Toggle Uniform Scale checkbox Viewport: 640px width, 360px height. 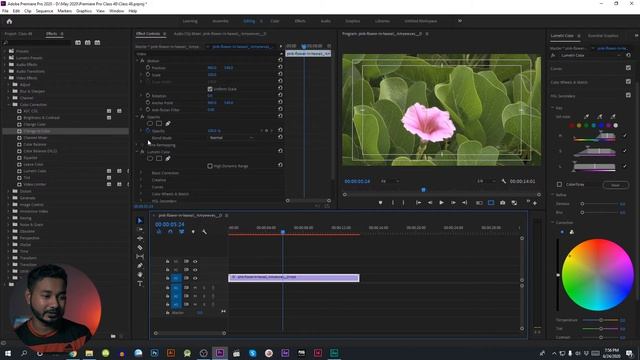pyautogui.click(x=210, y=89)
